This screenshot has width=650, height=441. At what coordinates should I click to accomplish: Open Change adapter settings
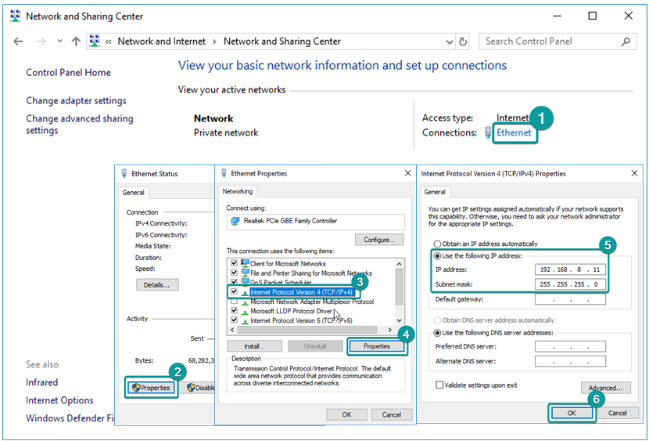tap(76, 101)
